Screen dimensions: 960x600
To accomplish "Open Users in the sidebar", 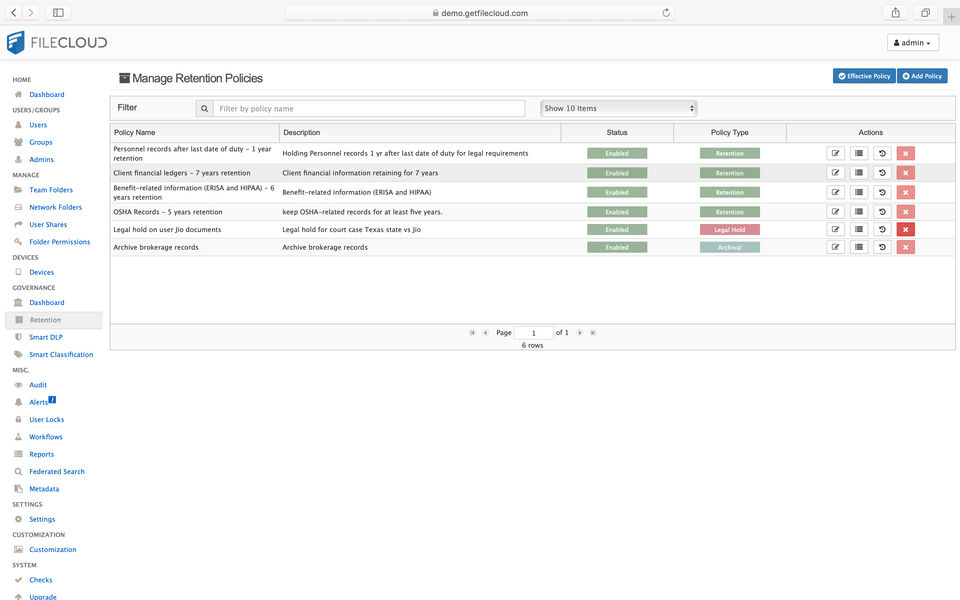I will [x=38, y=125].
